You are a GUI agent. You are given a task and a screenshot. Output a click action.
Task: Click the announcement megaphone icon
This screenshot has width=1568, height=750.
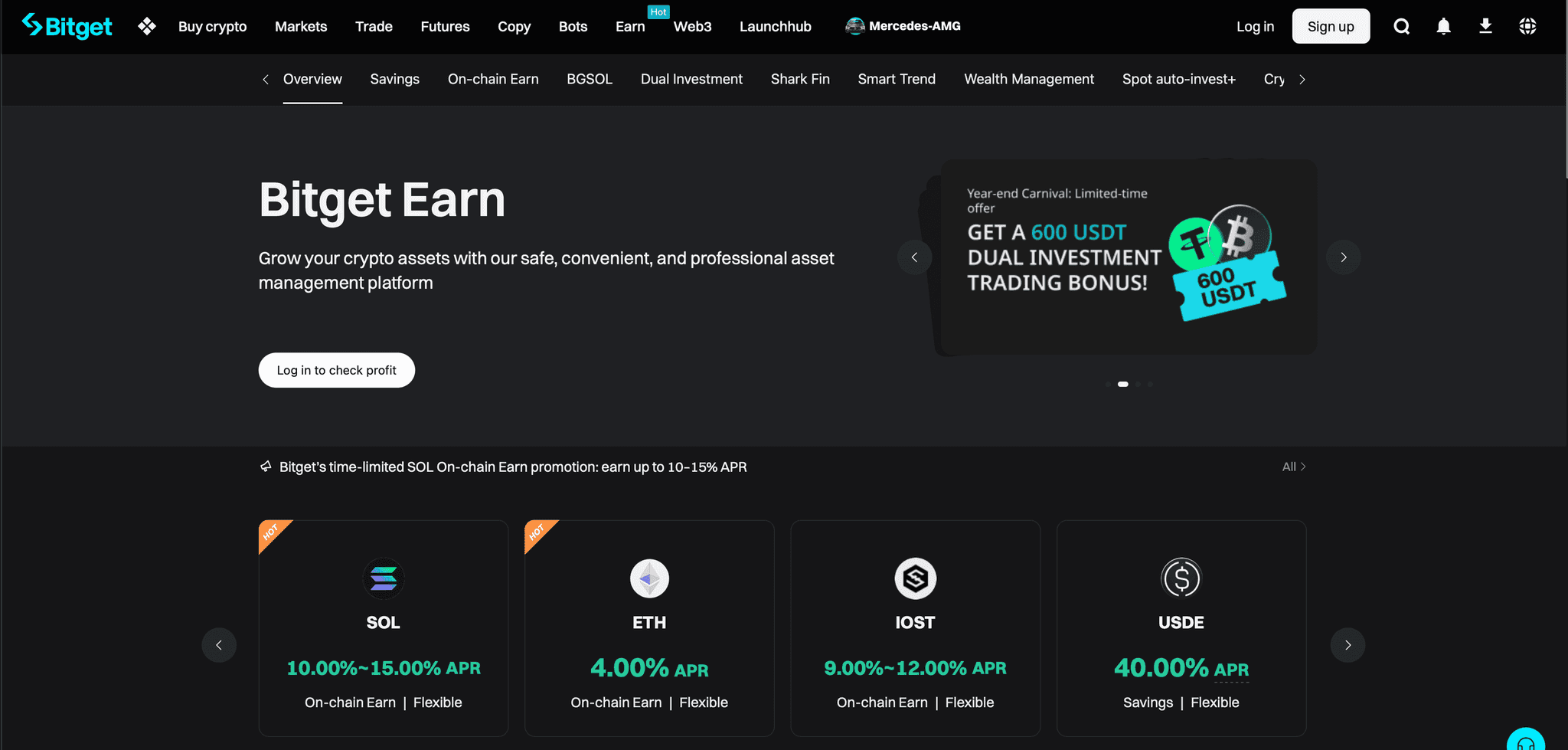[266, 467]
